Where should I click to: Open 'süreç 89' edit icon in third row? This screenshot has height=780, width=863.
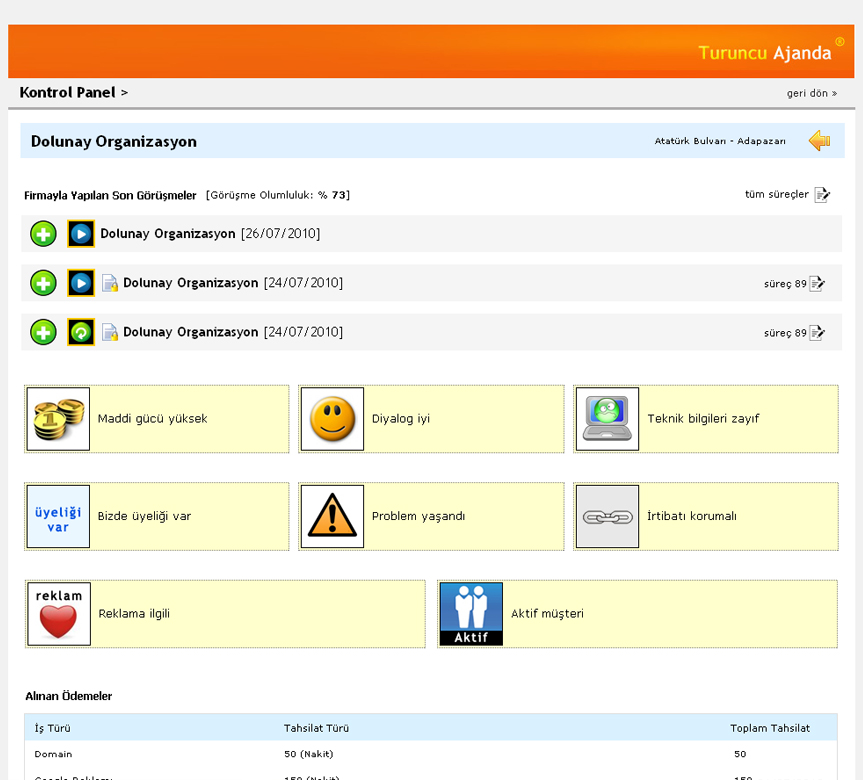(817, 332)
